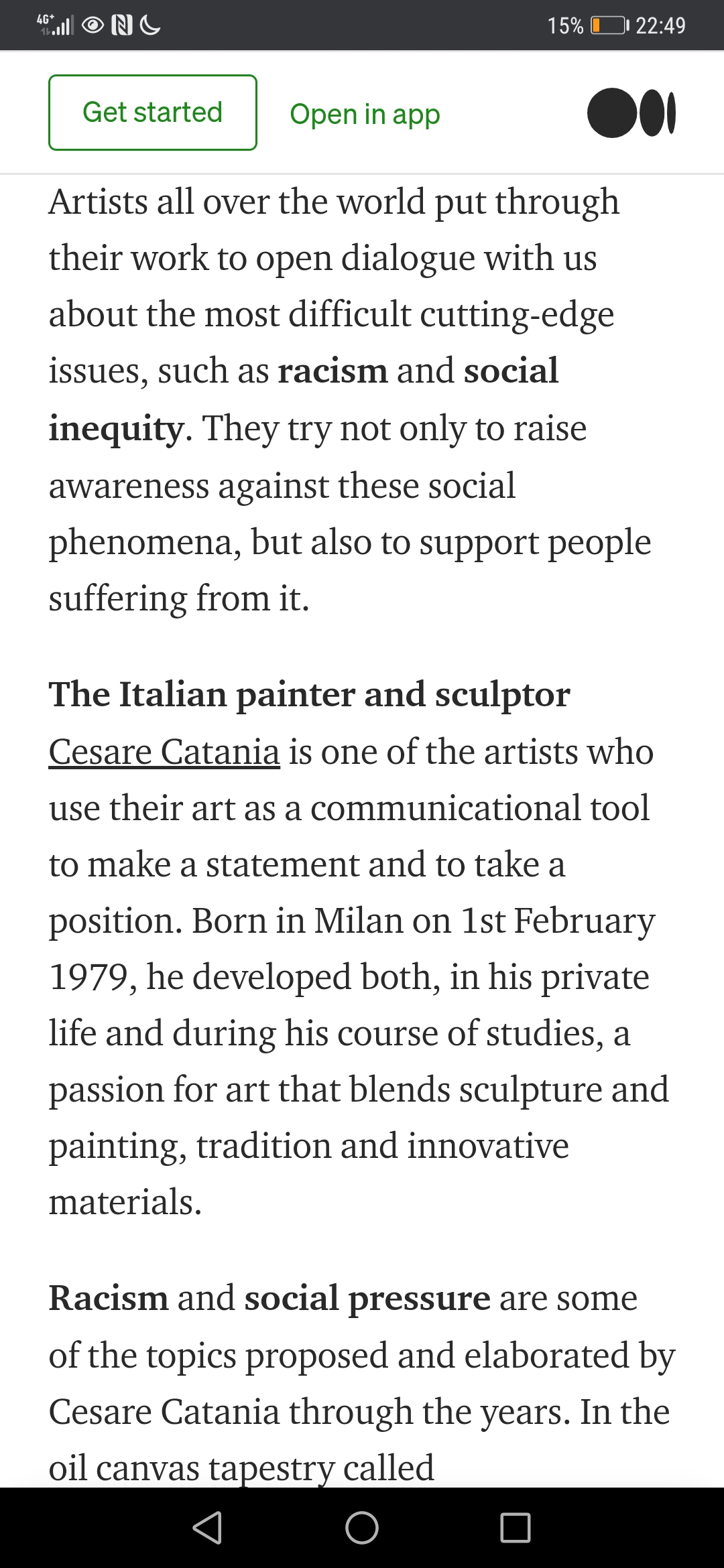Tap the Medium logo icon
Image resolution: width=724 pixels, height=1568 pixels.
point(631,113)
